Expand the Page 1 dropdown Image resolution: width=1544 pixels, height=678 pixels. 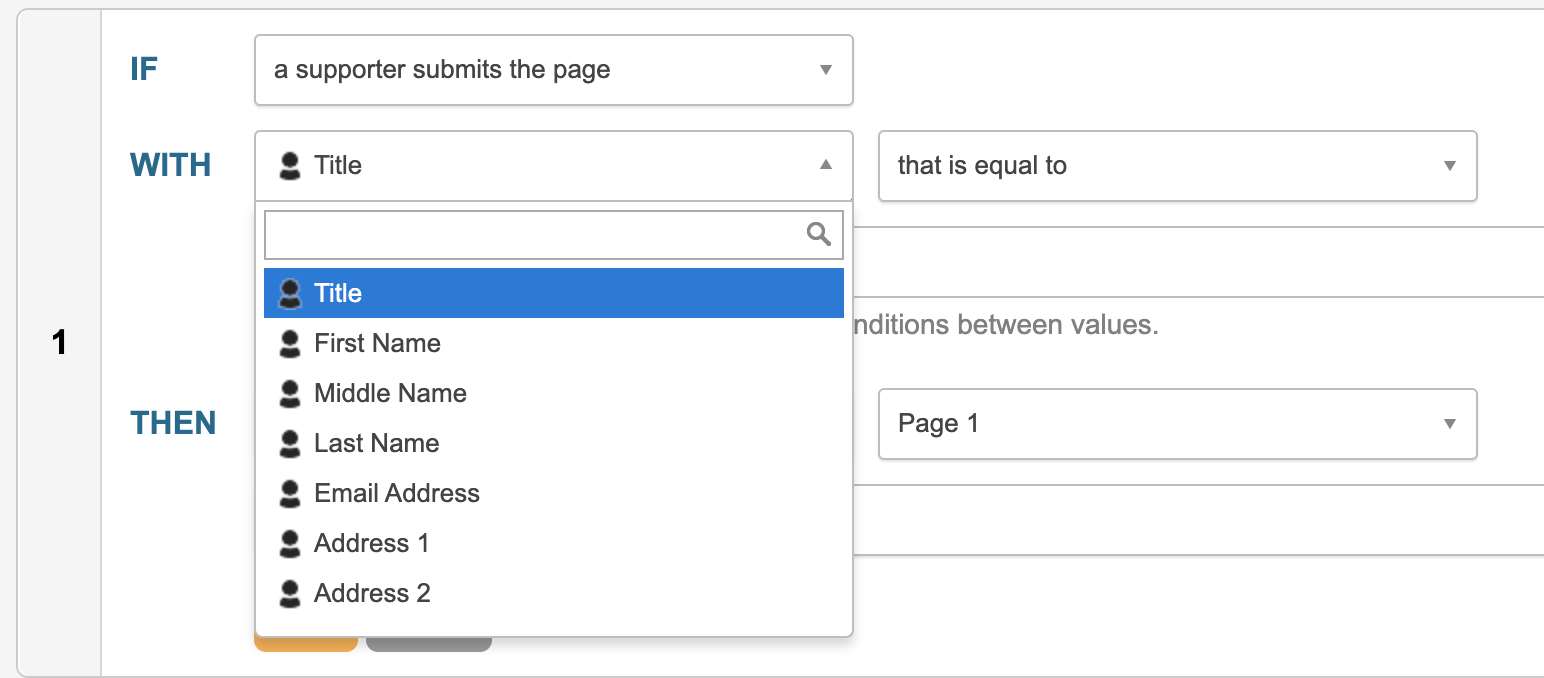1177,424
